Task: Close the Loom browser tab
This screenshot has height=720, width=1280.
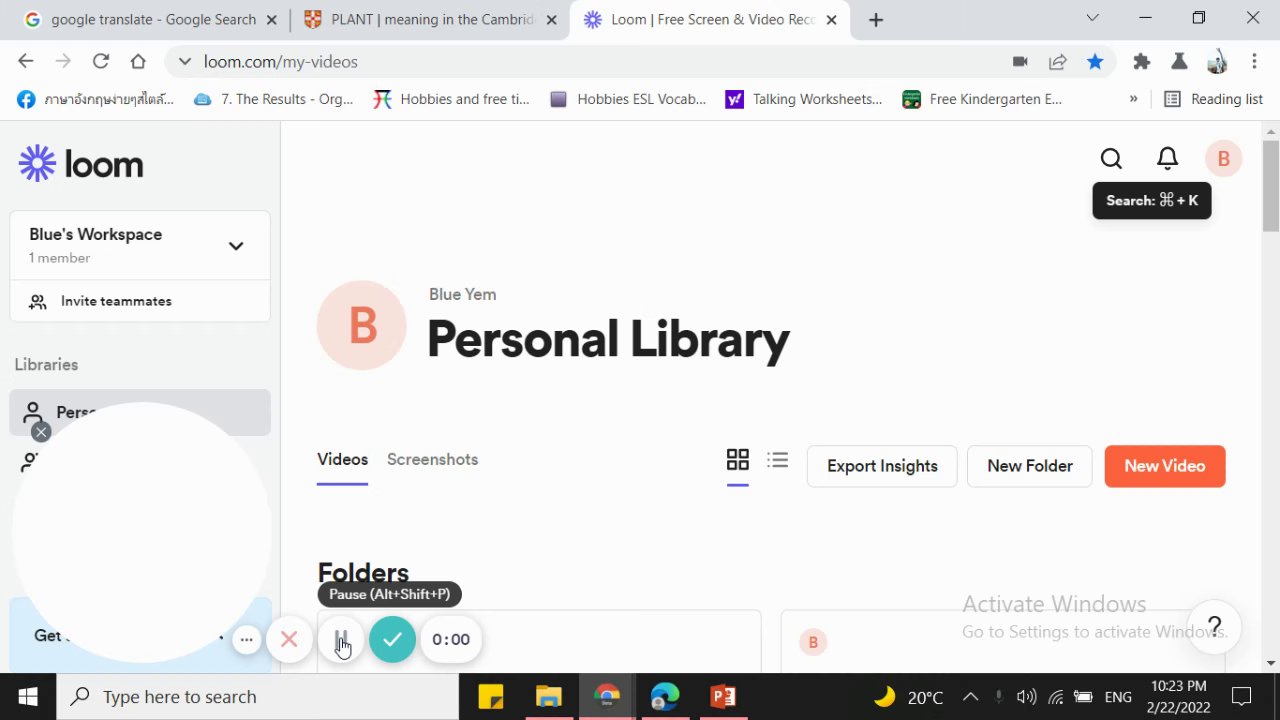Action: (x=831, y=20)
